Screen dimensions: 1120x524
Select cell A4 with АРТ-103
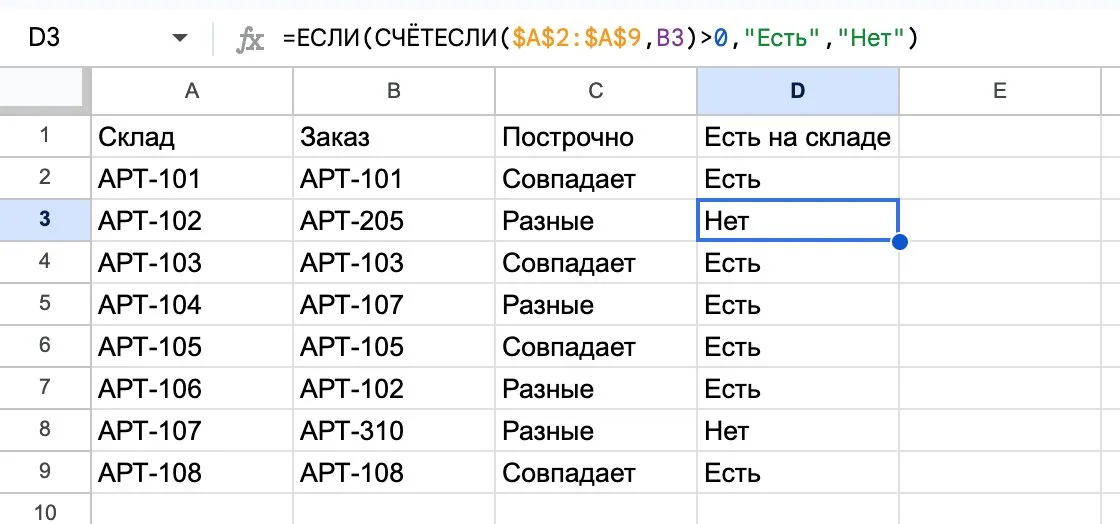point(191,262)
